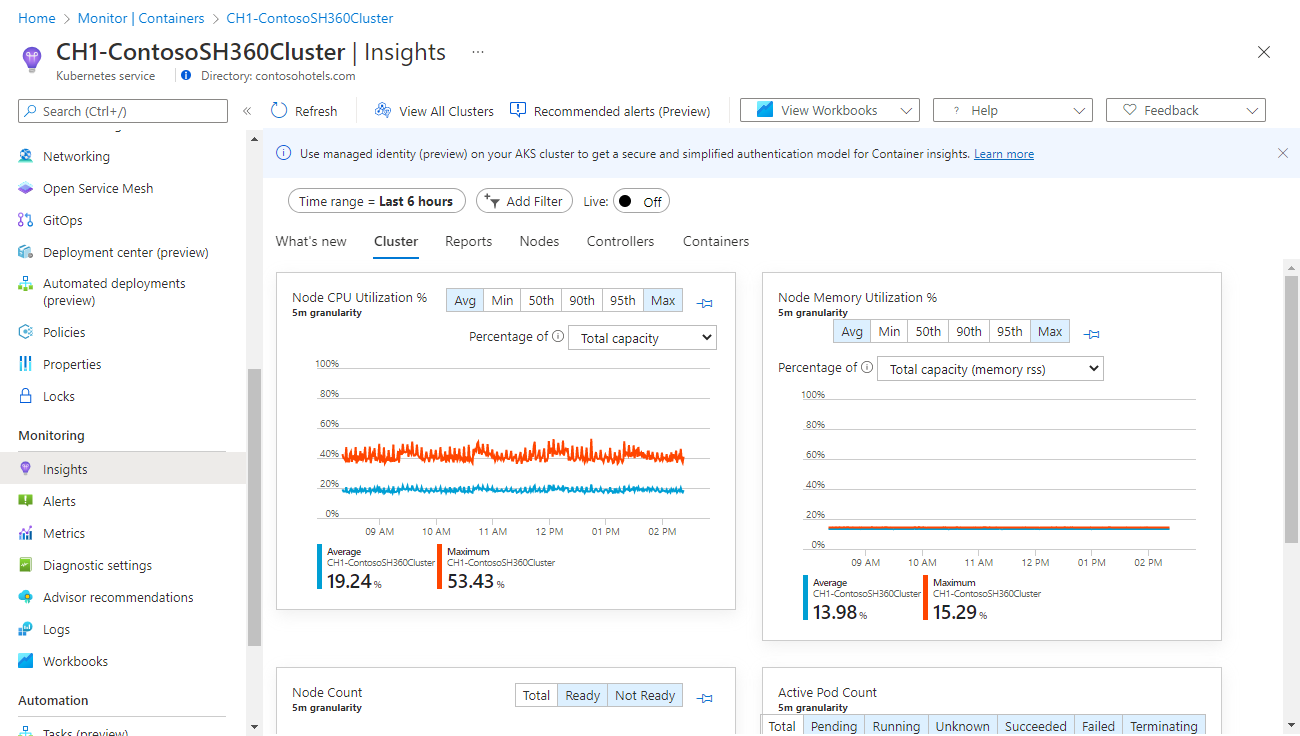Dismiss the managed identity info banner
This screenshot has width=1300, height=736.
[1283, 153]
